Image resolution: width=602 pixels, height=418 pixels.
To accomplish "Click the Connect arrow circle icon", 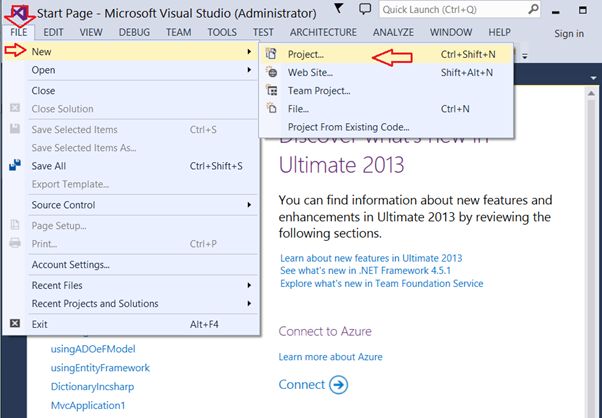I will pos(338,385).
